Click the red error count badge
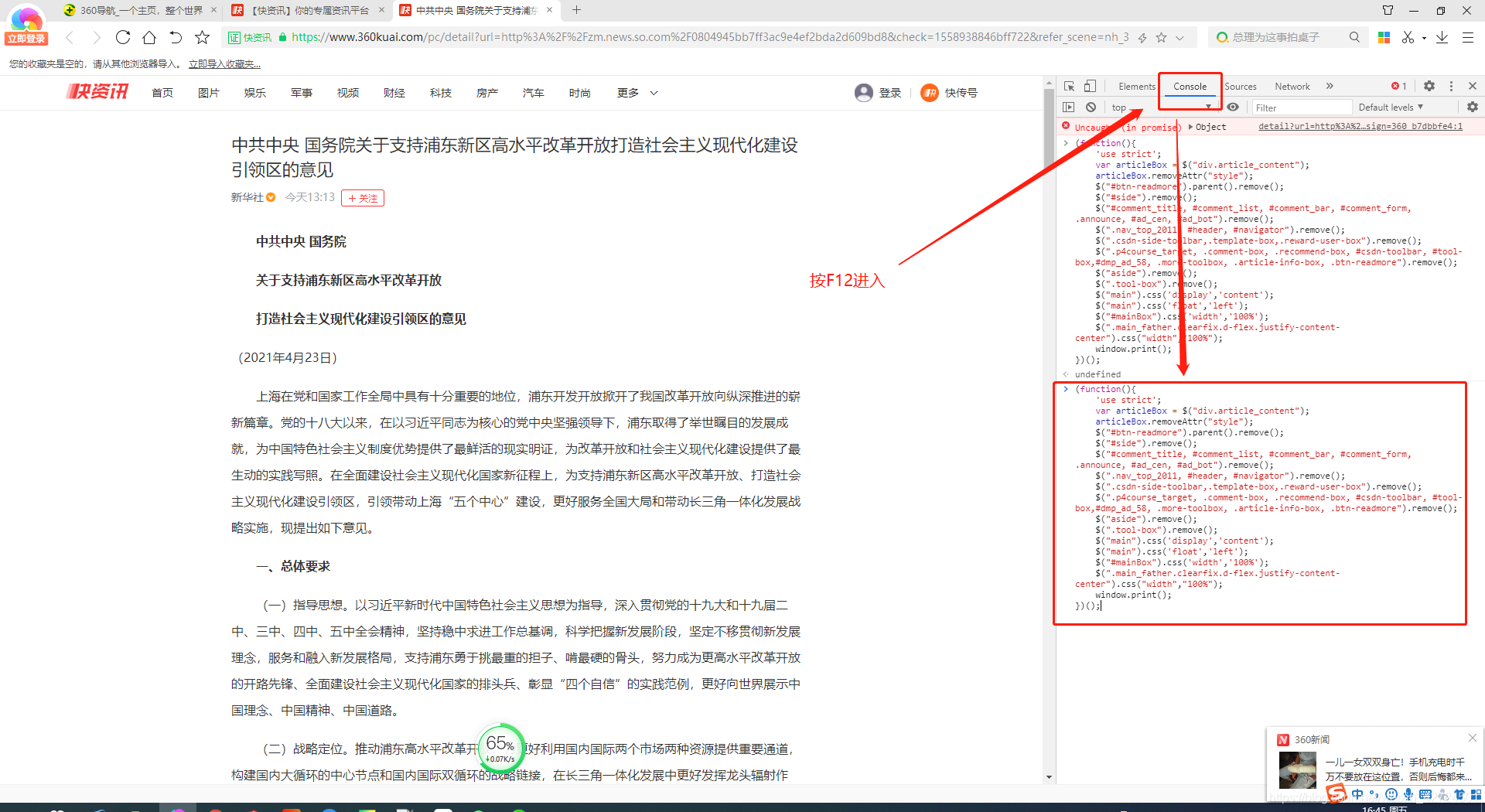The image size is (1485, 812). click(1399, 86)
